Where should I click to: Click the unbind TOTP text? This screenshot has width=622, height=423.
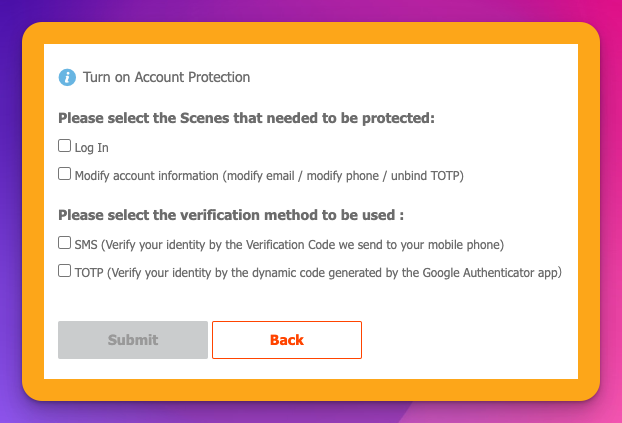pos(428,176)
